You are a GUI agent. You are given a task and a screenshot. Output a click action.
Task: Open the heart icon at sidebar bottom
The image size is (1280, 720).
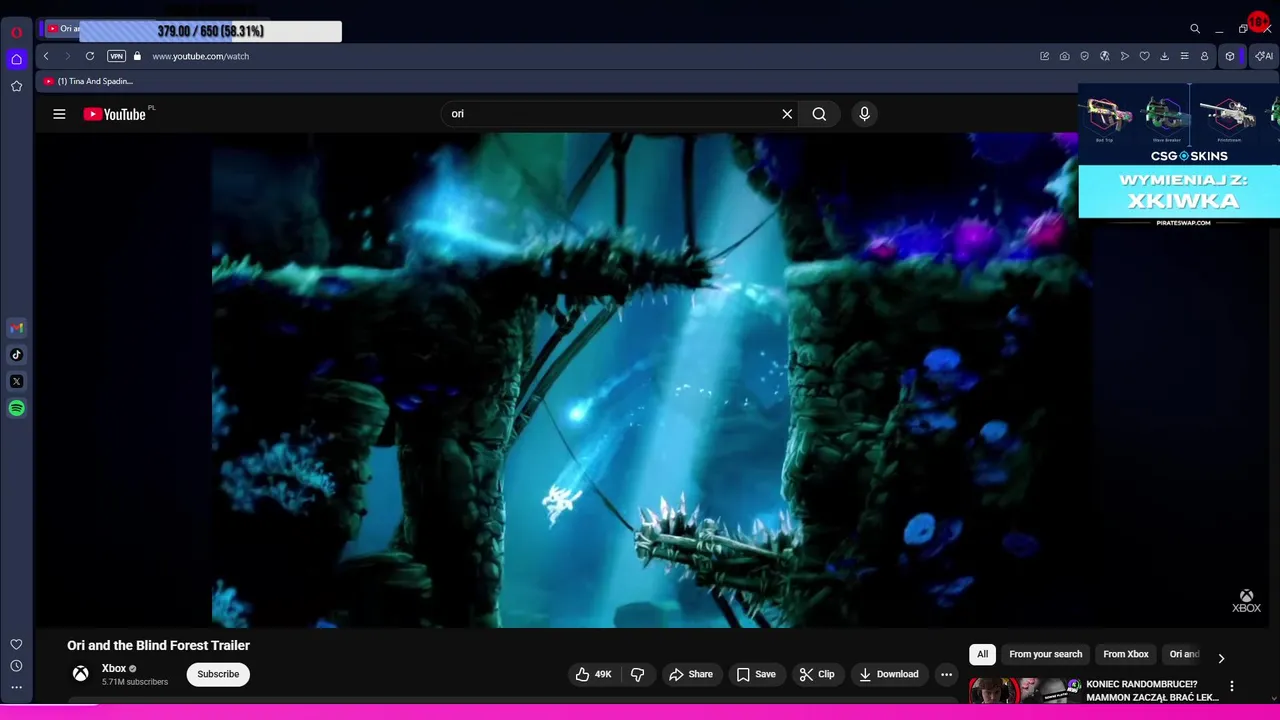click(16, 644)
